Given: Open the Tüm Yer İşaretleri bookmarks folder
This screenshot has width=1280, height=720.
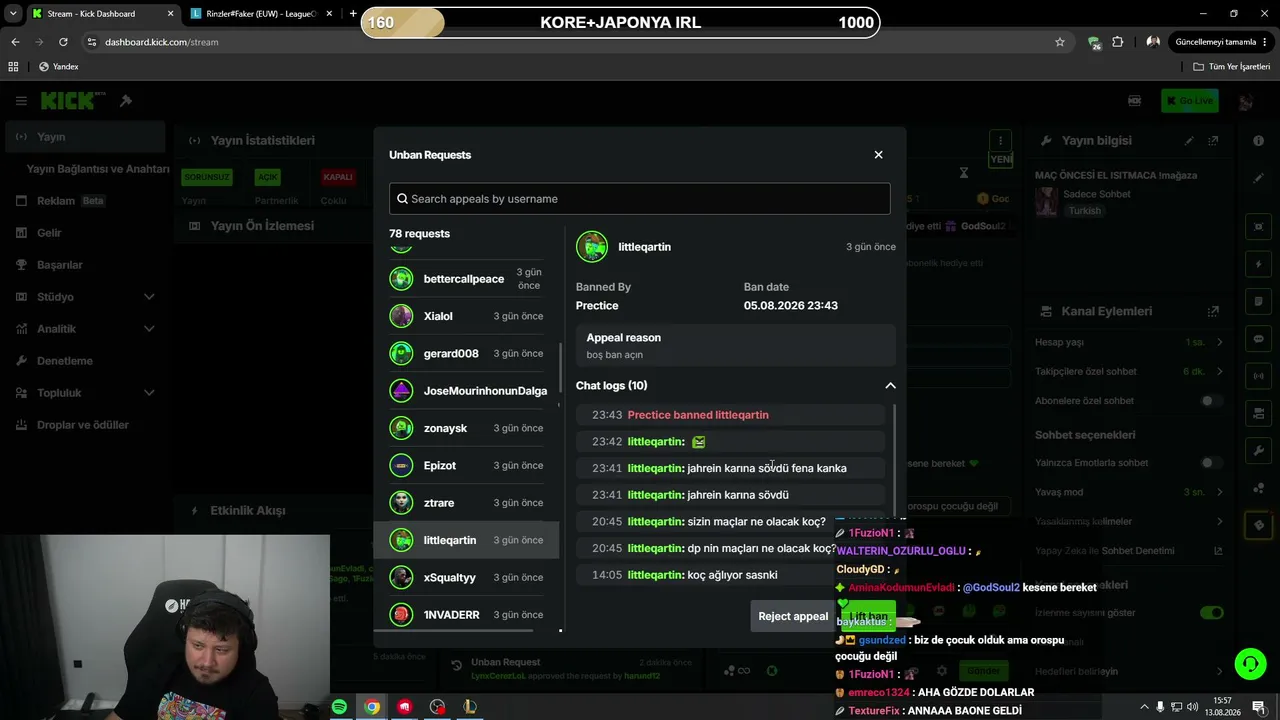Looking at the screenshot, I should (x=1232, y=67).
